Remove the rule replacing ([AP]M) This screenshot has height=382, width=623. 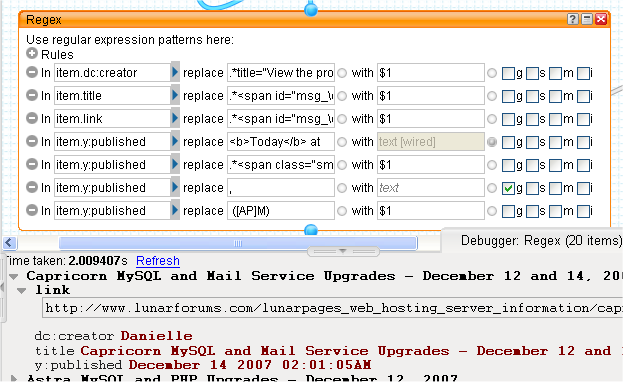click(32, 210)
